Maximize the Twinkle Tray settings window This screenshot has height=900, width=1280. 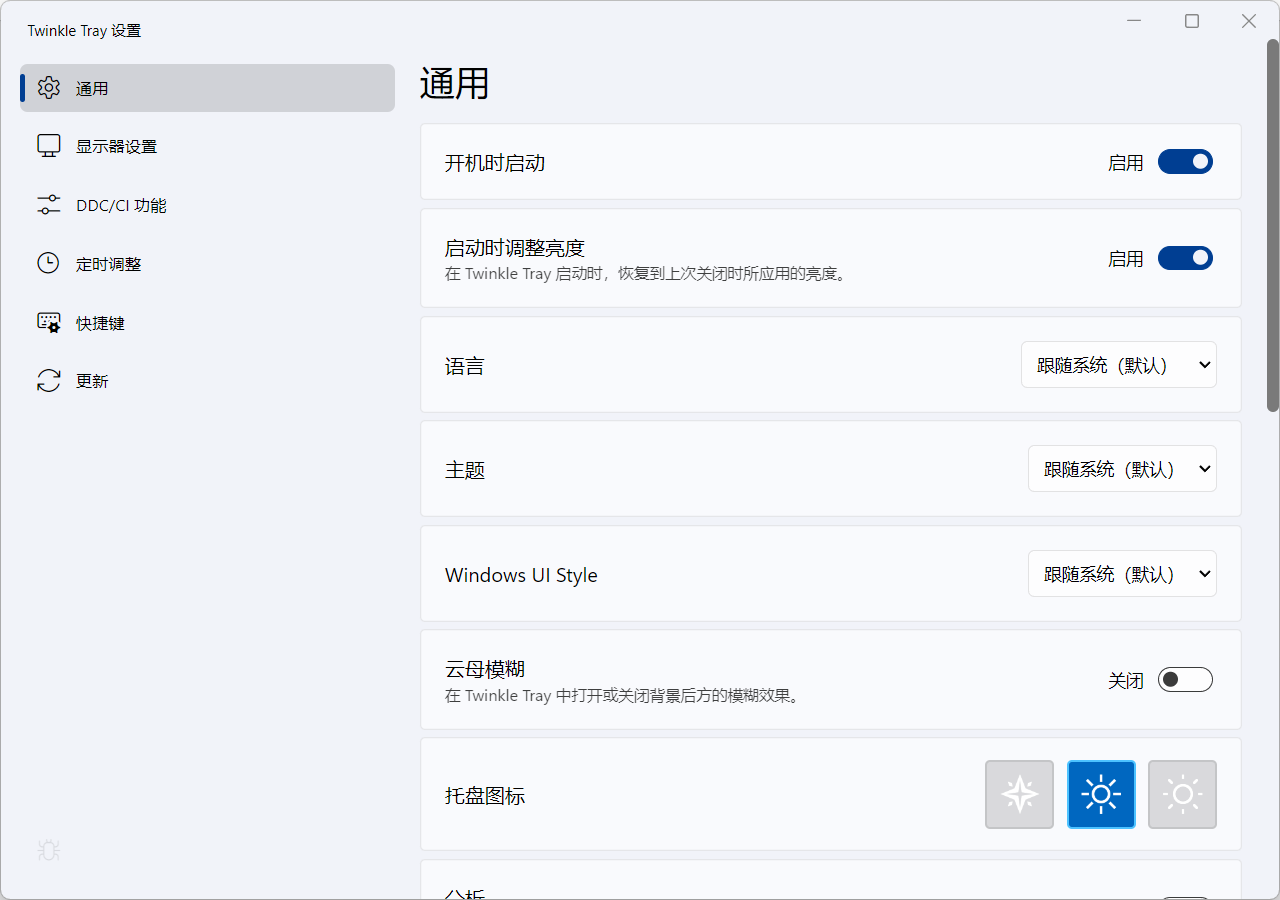[1192, 21]
